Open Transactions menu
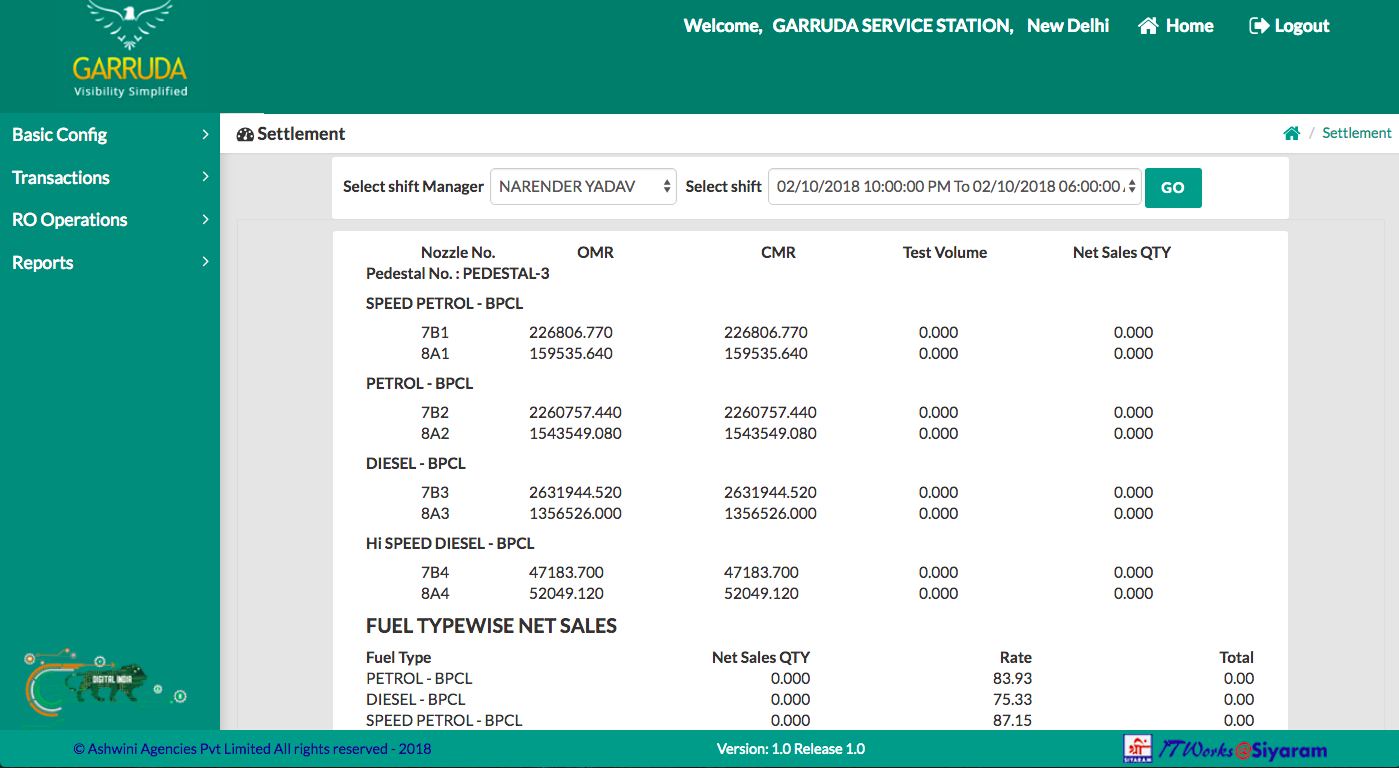Viewport: 1399px width, 768px height. [x=110, y=177]
